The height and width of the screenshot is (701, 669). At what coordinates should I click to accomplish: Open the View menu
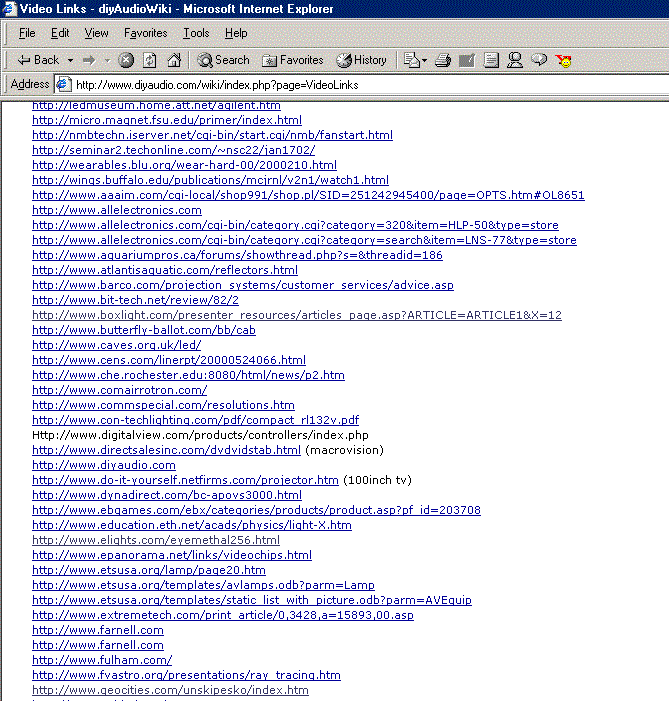point(97,33)
